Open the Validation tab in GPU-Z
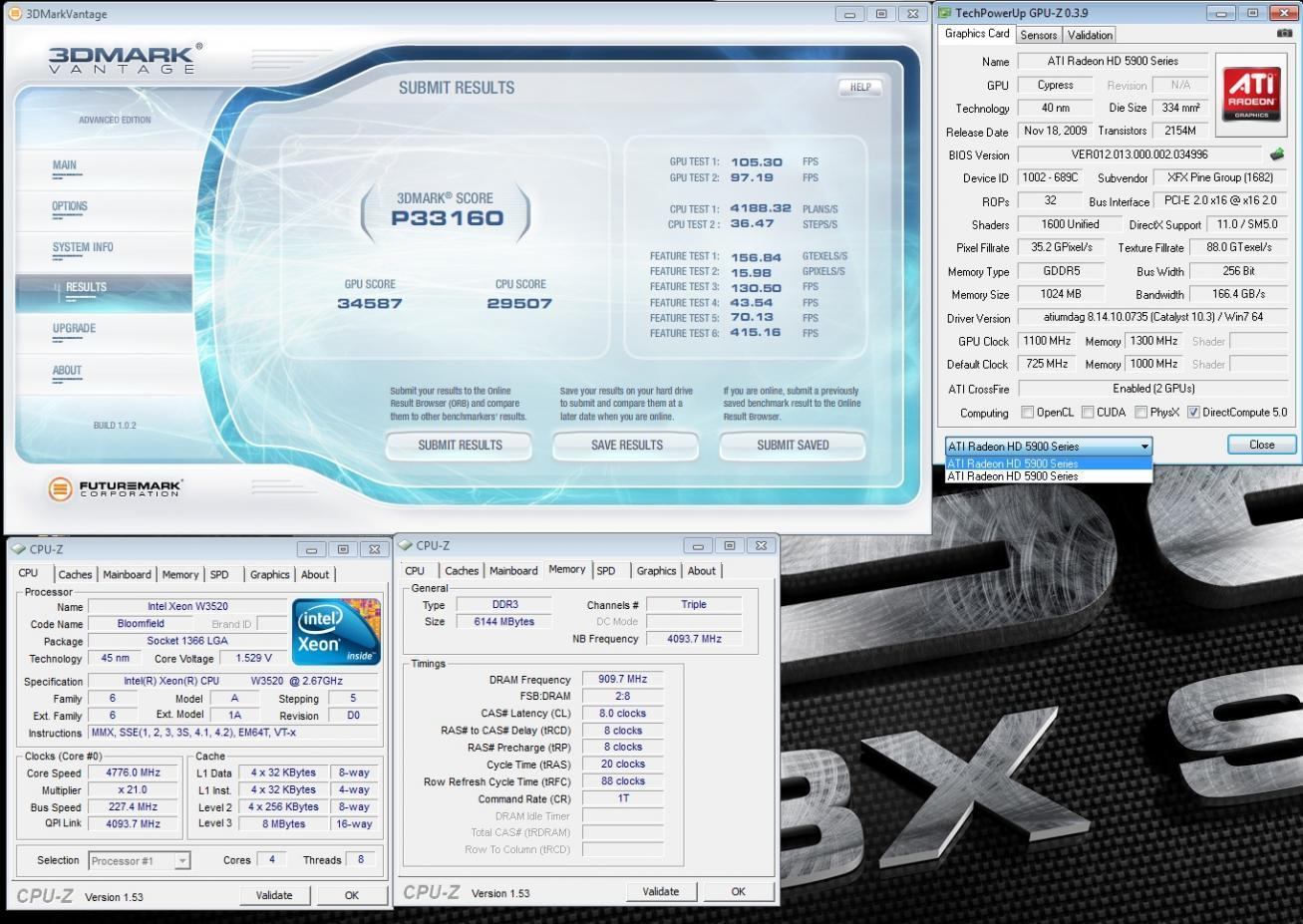This screenshot has height=924, width=1303. (1090, 35)
